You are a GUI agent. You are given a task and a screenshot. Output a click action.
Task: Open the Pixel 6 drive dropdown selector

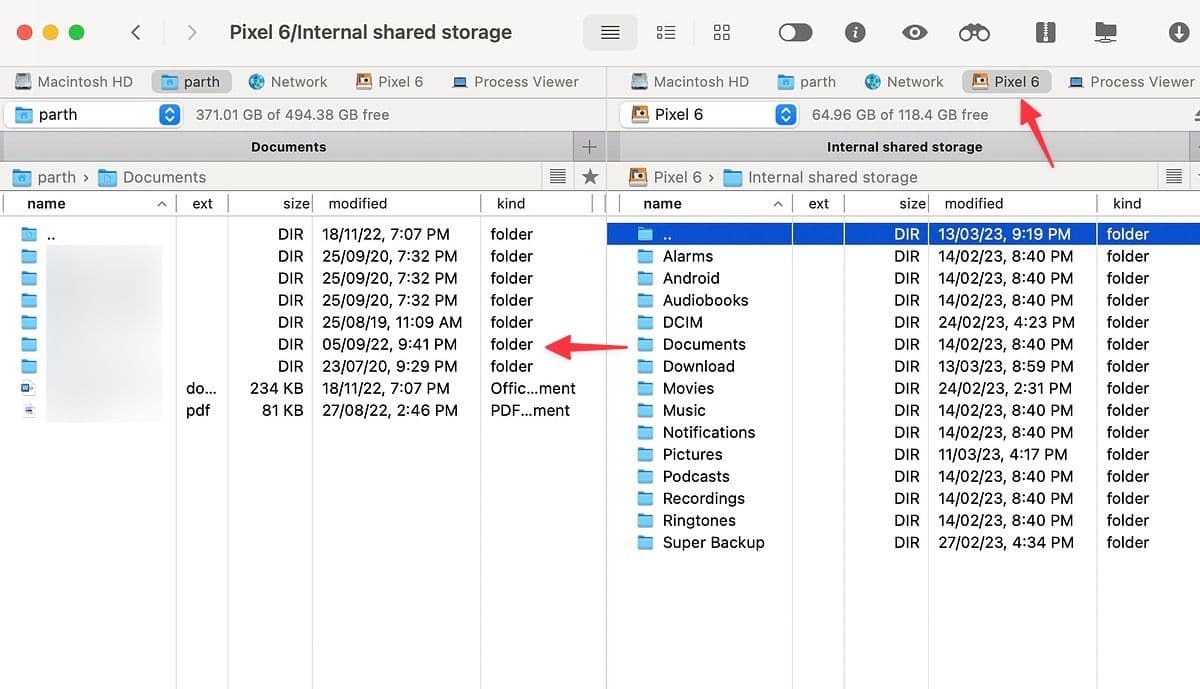pyautogui.click(x=784, y=114)
